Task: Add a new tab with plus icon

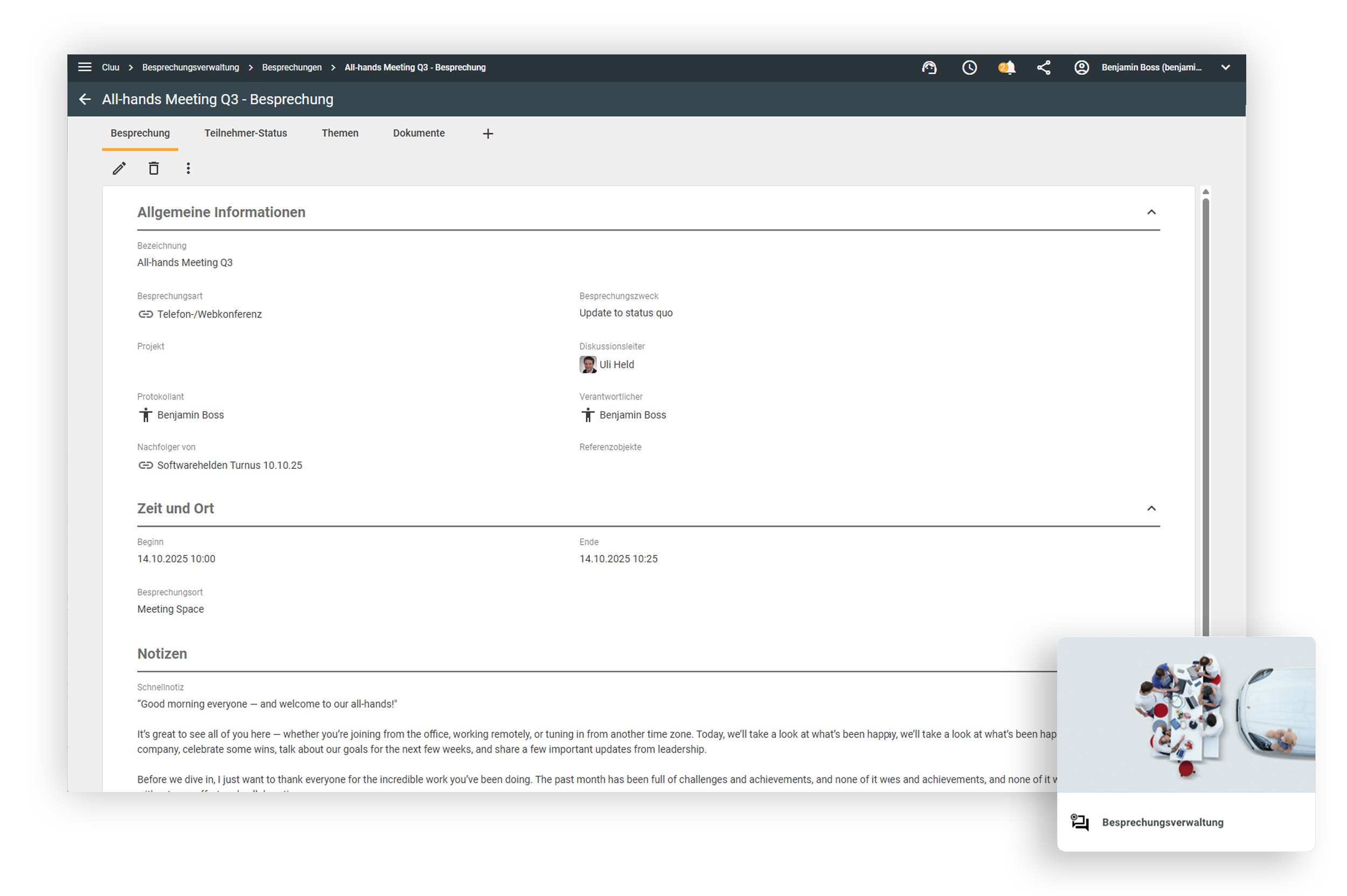Action: [488, 134]
